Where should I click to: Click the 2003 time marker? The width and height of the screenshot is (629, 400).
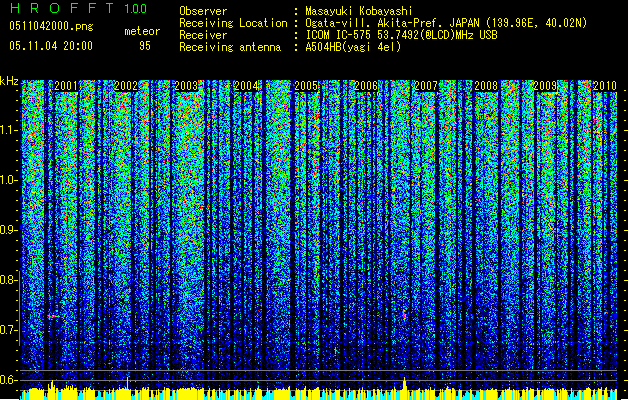coord(186,86)
